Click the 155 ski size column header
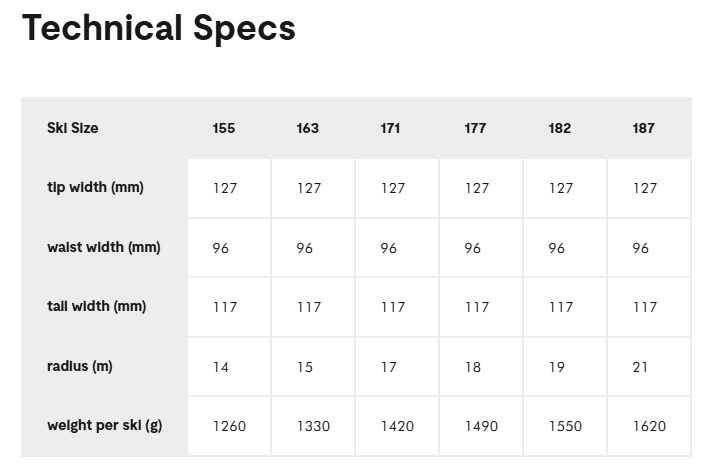The width and height of the screenshot is (714, 474). click(224, 128)
